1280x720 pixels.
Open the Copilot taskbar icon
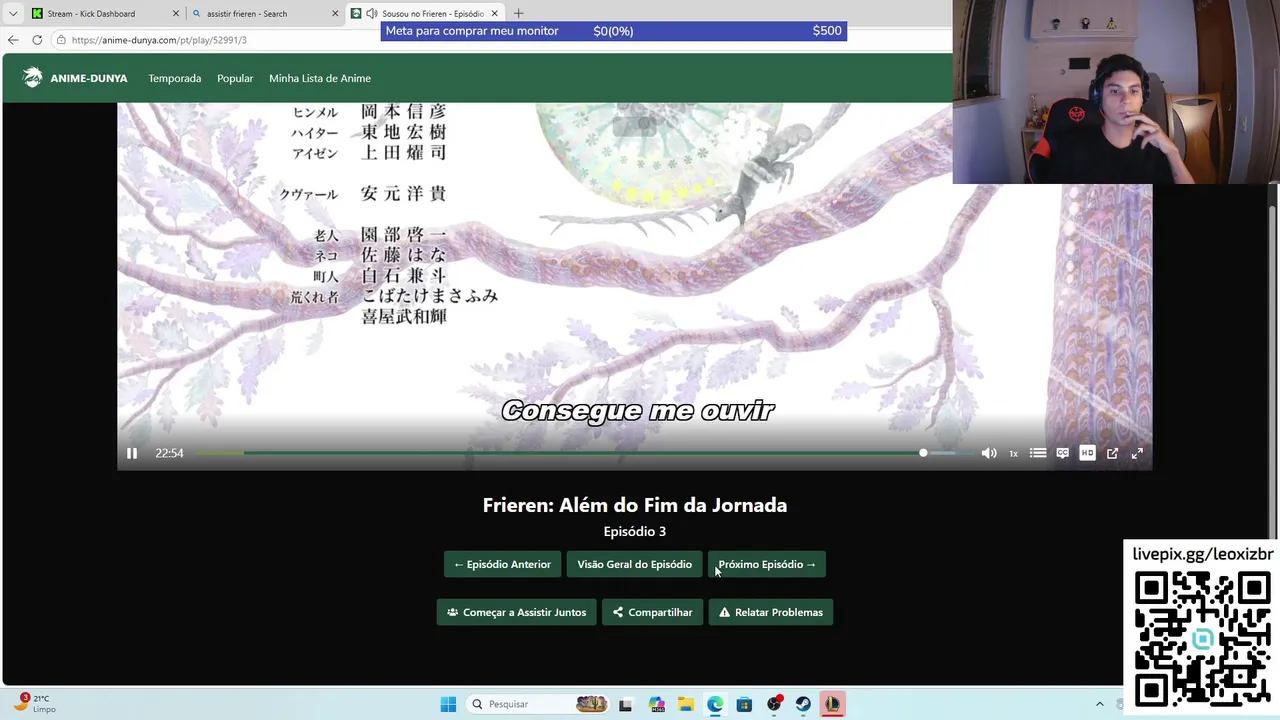tap(655, 704)
